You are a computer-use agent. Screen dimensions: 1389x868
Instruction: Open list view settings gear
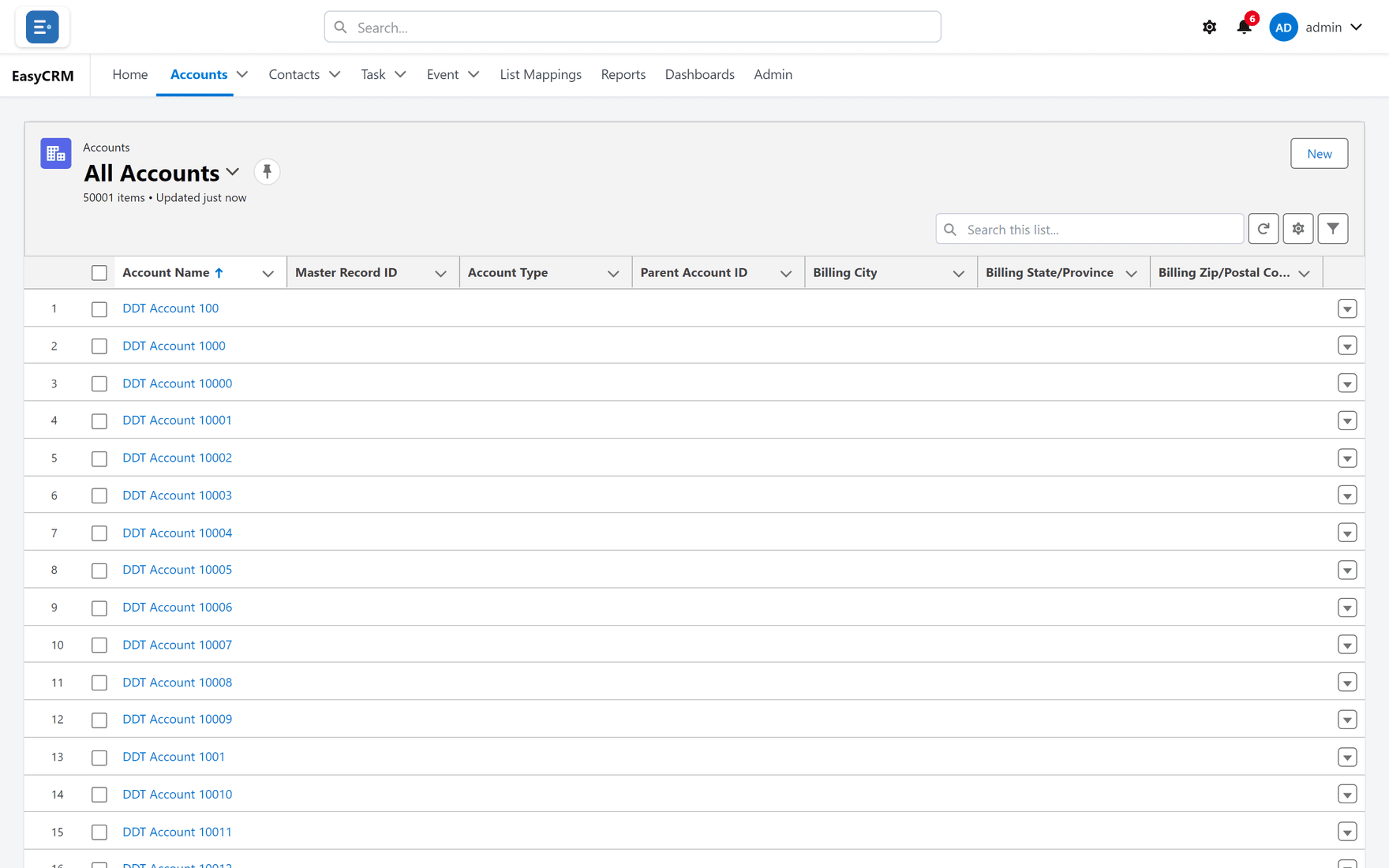click(1297, 229)
